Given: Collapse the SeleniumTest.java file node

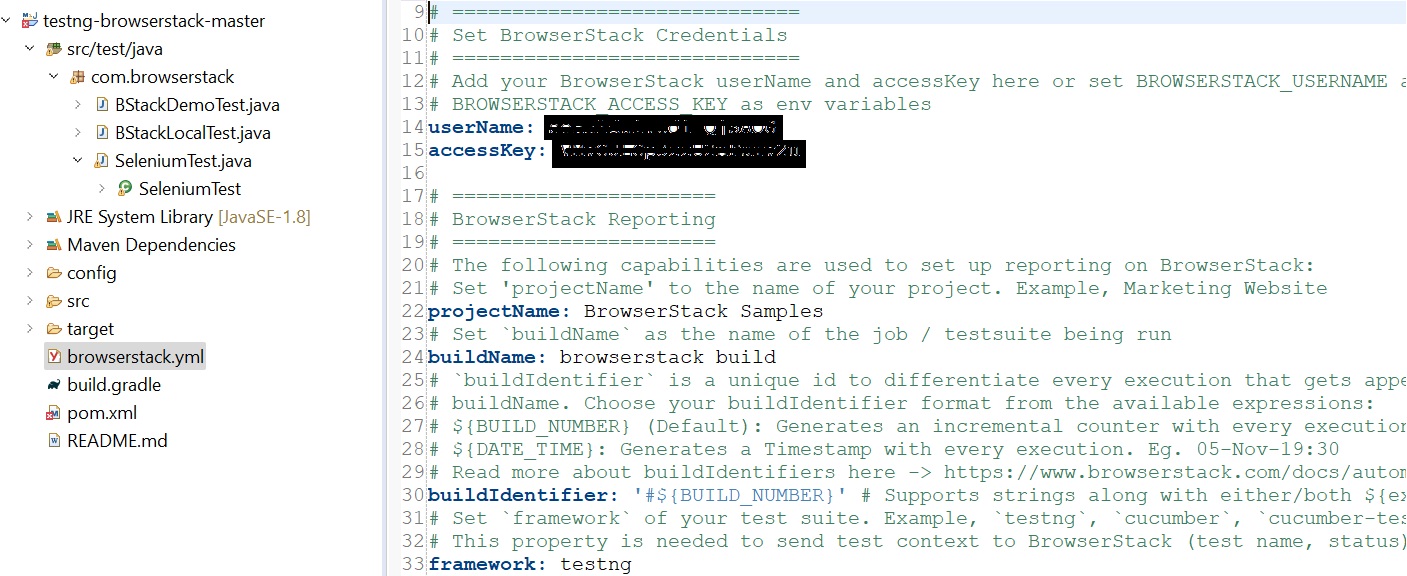Looking at the screenshot, I should 78,161.
